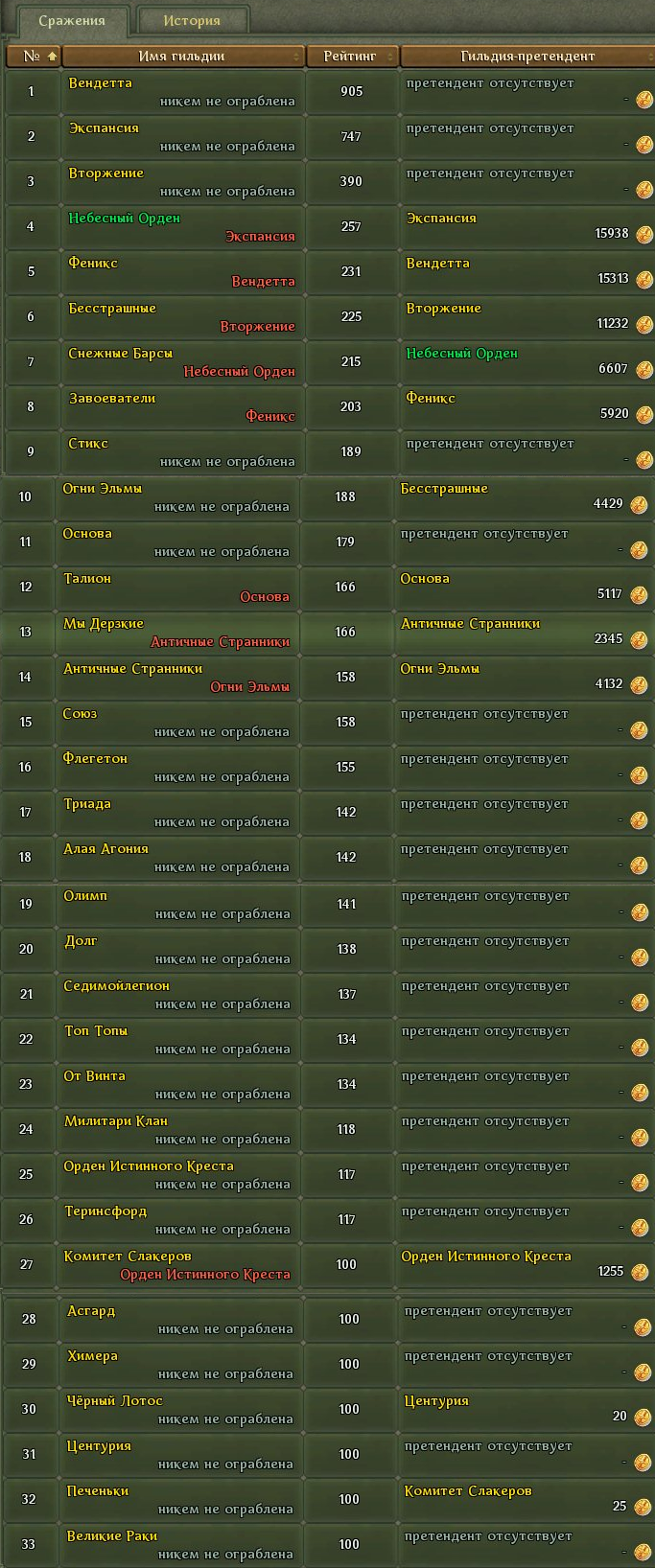Screen dimensions: 655x1568
Task: Select the Милитари Клан guild row
Action: coord(115,1121)
